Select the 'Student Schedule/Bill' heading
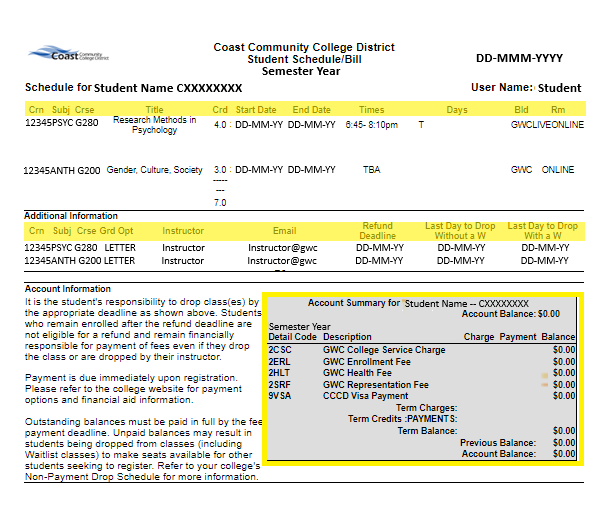The image size is (610, 514). click(305, 59)
